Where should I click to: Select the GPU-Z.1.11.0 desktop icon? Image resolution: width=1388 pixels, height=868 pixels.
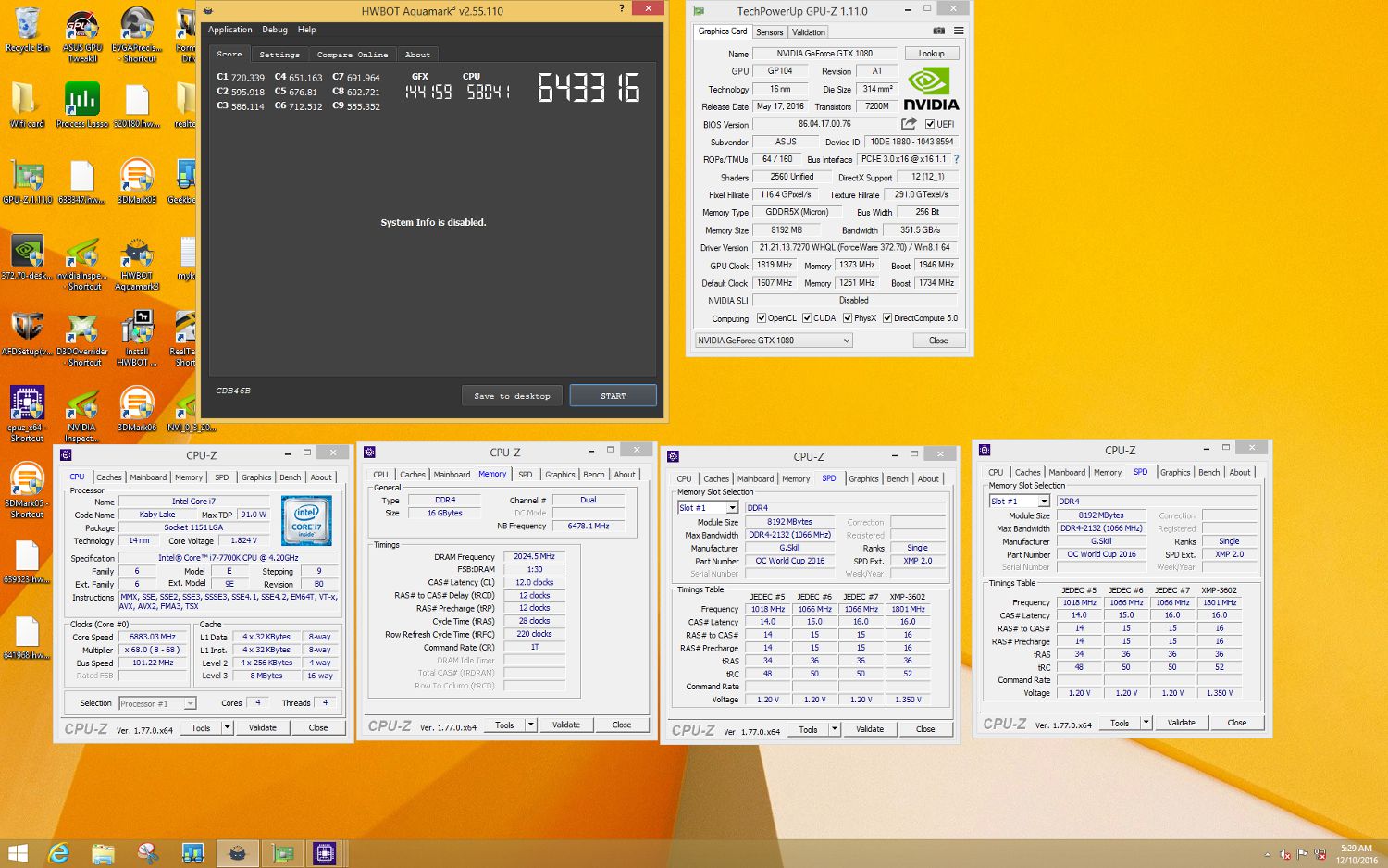pos(27,180)
